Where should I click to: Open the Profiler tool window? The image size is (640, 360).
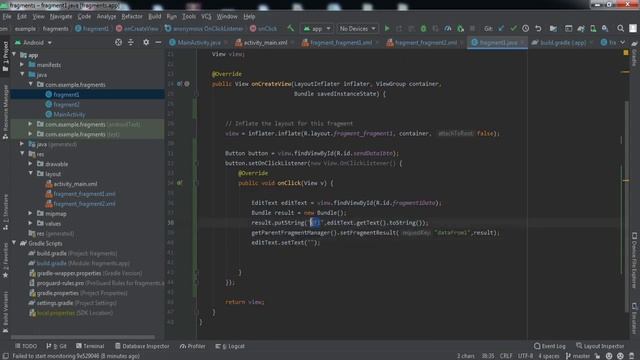(192, 346)
